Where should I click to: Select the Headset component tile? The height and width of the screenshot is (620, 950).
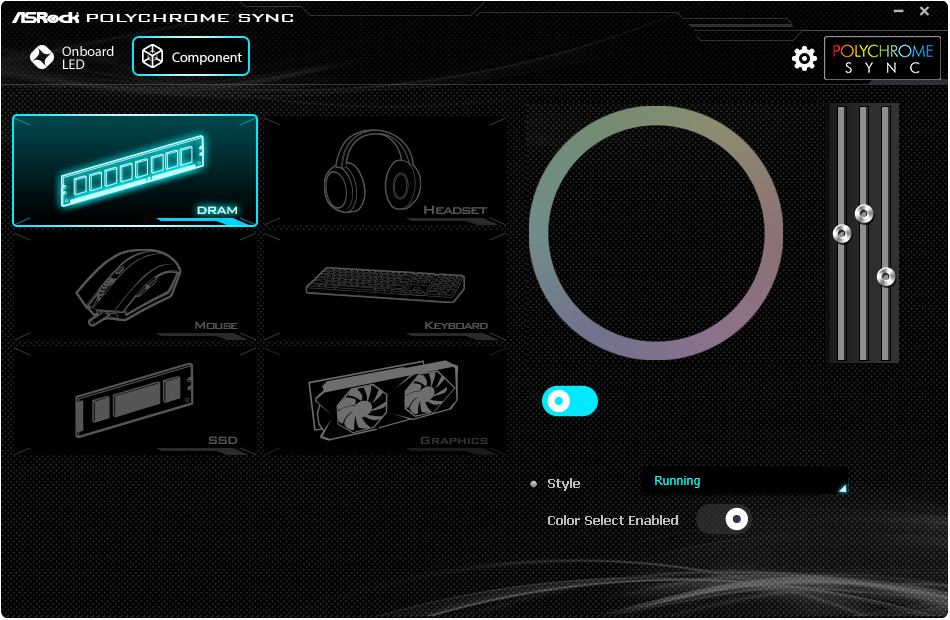tap(385, 170)
